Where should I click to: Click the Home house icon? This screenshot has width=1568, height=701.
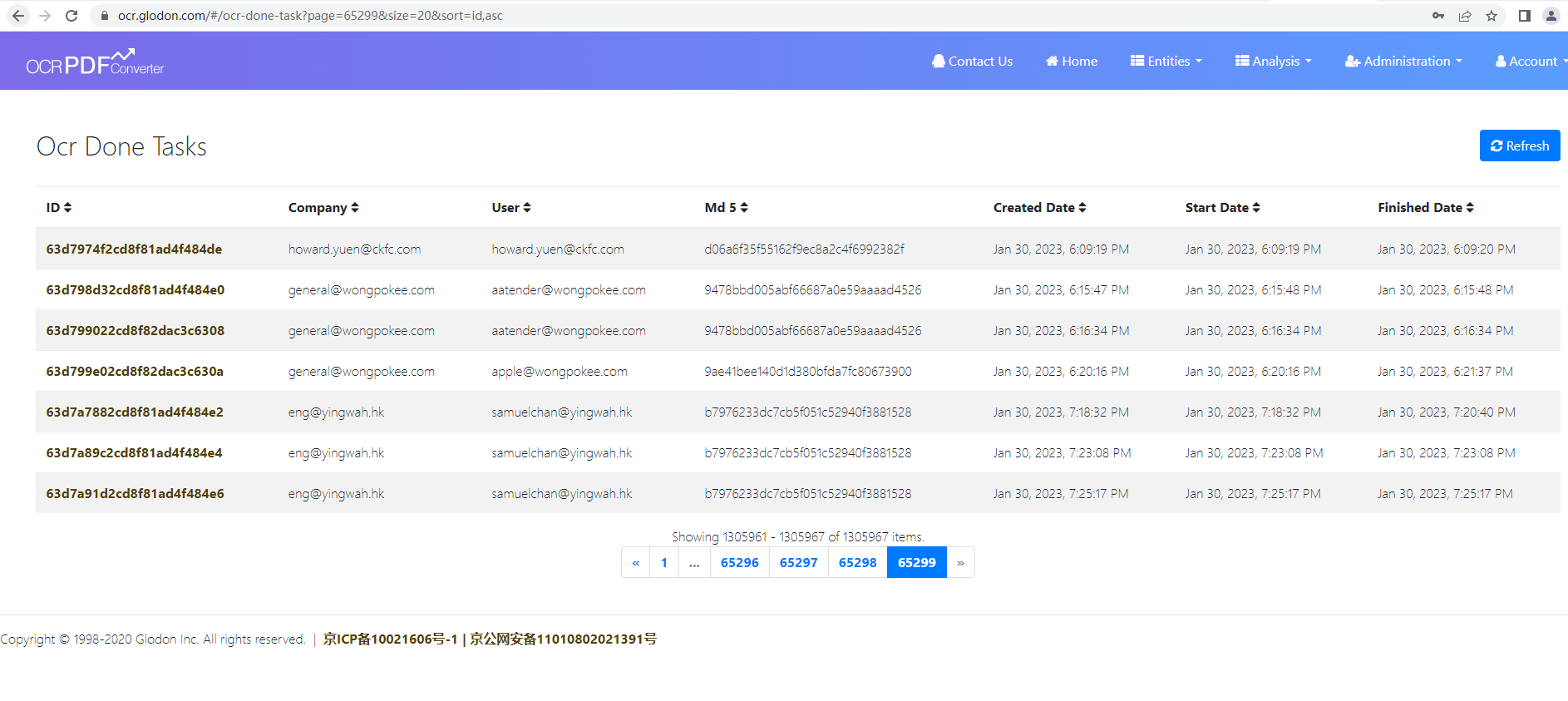[x=1052, y=61]
